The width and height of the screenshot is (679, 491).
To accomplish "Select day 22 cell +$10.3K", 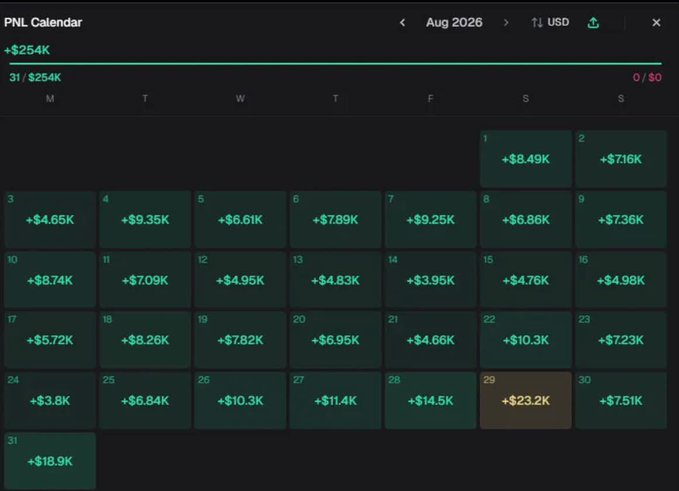I will click(526, 340).
